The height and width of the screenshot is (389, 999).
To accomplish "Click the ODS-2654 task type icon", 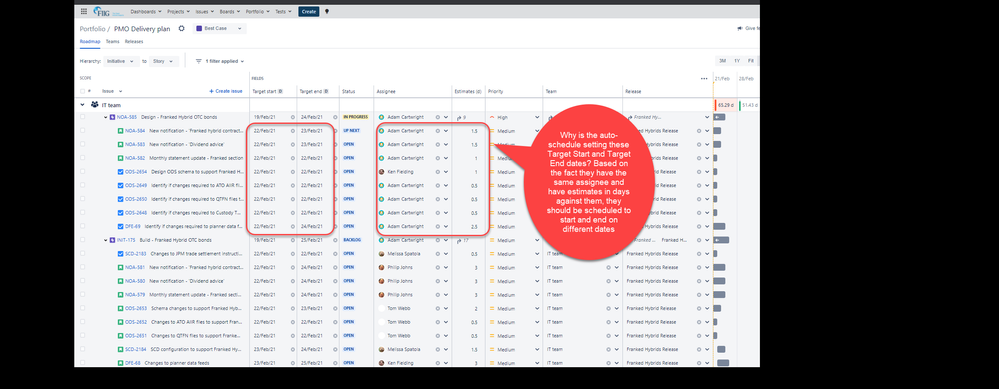I will point(120,172).
